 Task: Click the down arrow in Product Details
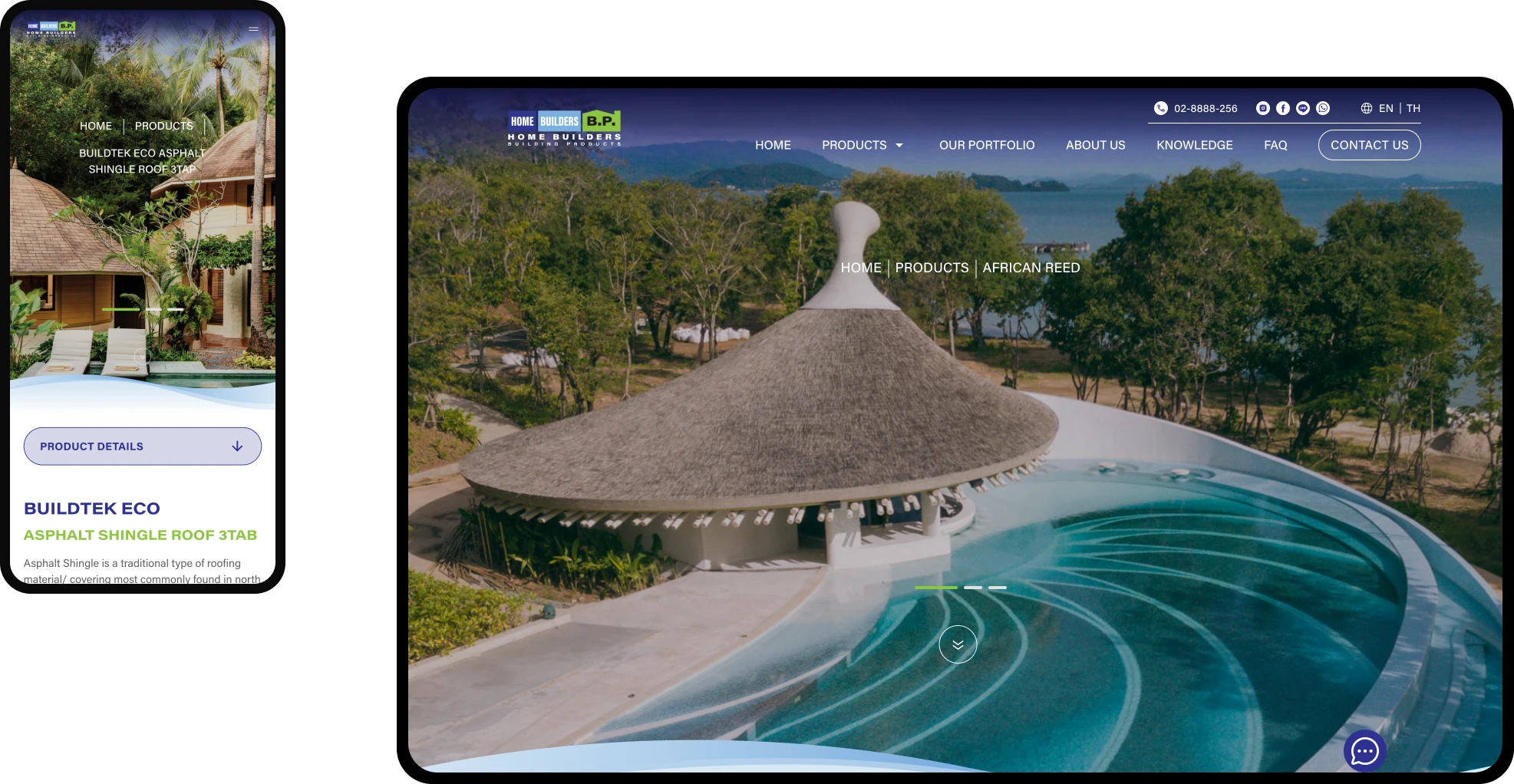coord(237,446)
